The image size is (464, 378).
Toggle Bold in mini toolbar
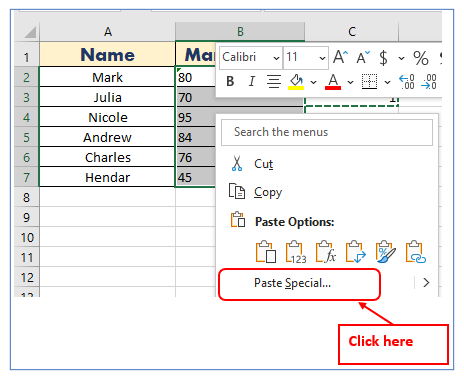click(x=230, y=81)
